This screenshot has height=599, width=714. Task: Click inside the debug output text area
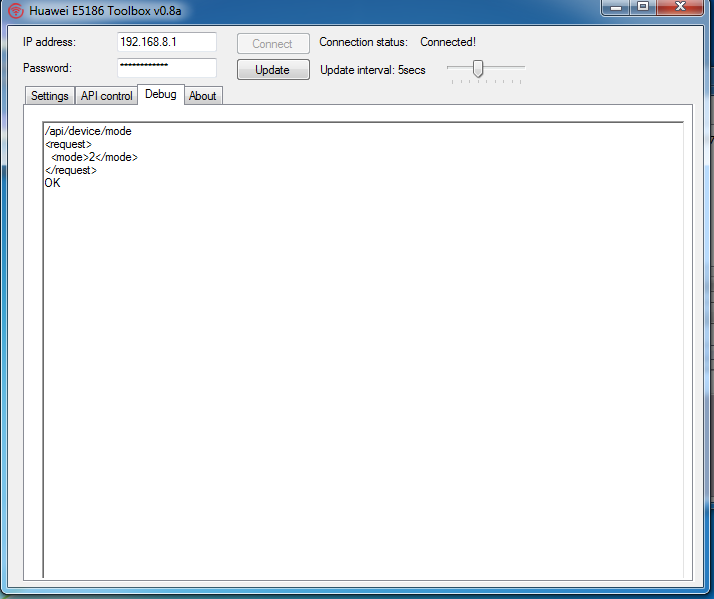[x=363, y=350]
